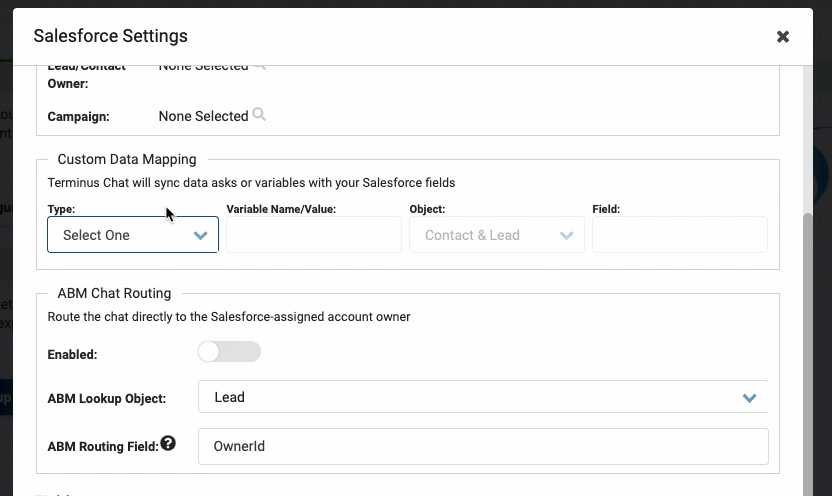Screen dimensions: 832x496
Task: Click the ABM Routing Field help icon
Action: tap(168, 443)
